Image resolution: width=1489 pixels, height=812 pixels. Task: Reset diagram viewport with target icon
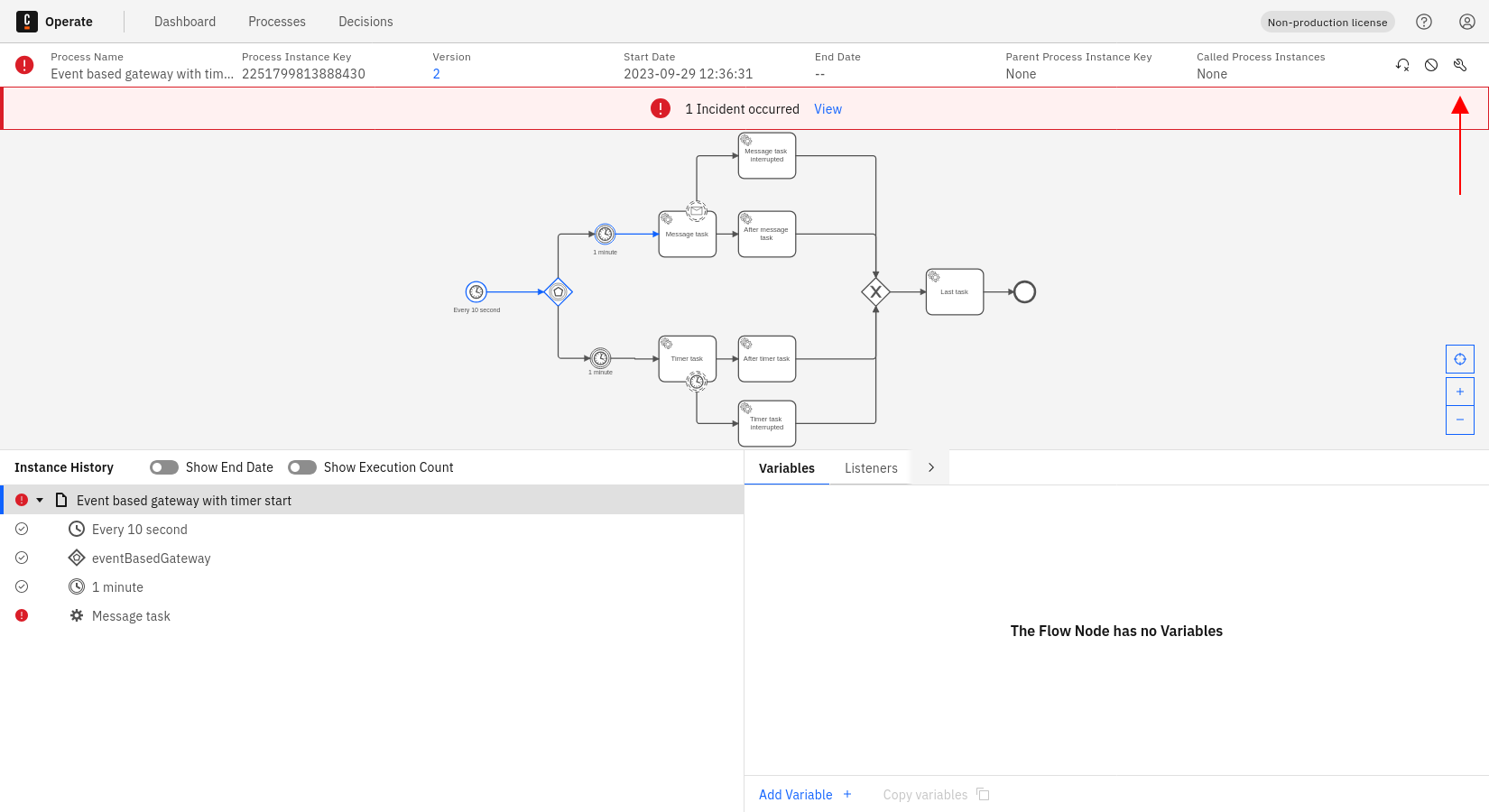1460,359
